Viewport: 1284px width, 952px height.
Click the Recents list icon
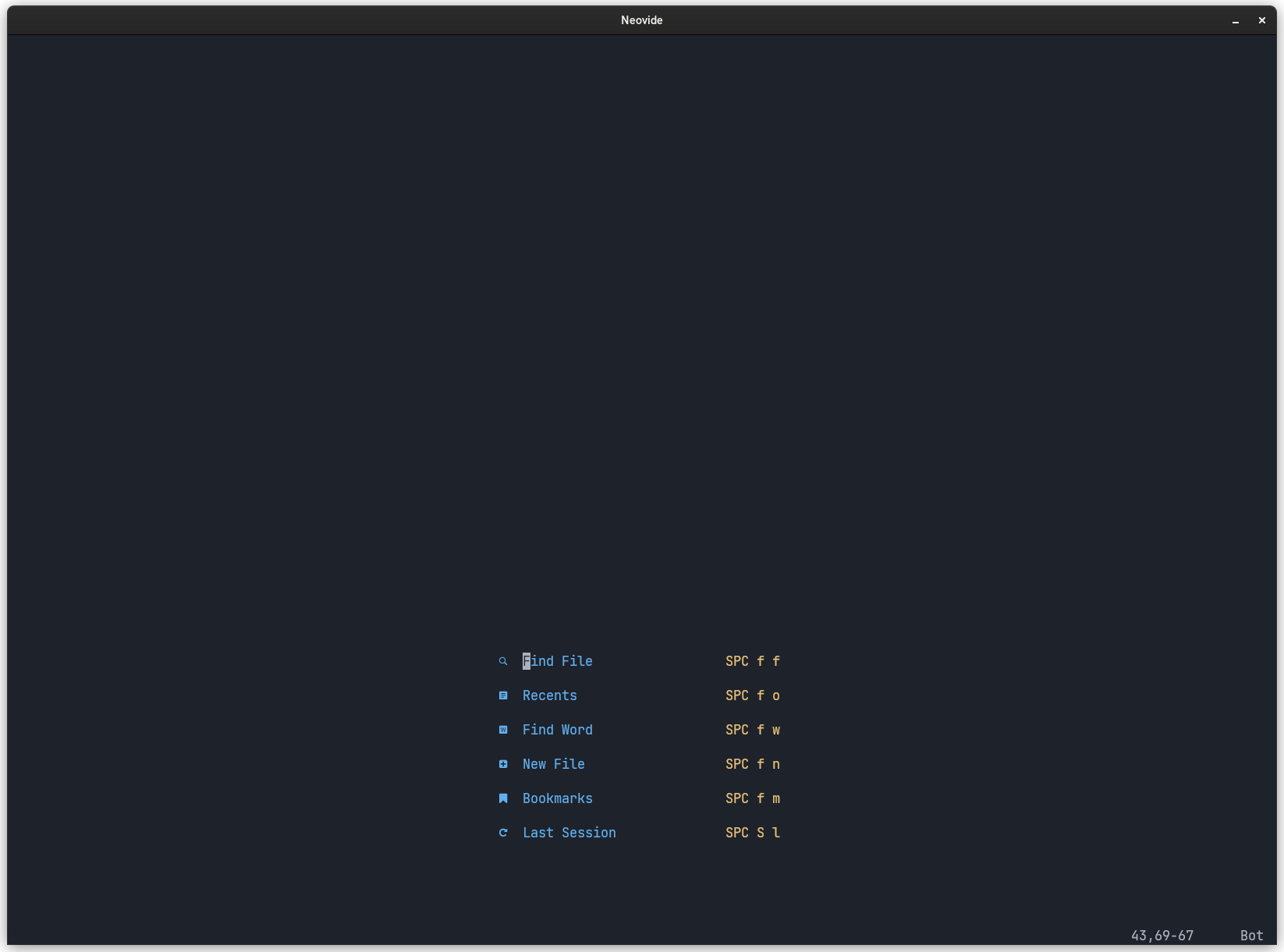click(503, 695)
